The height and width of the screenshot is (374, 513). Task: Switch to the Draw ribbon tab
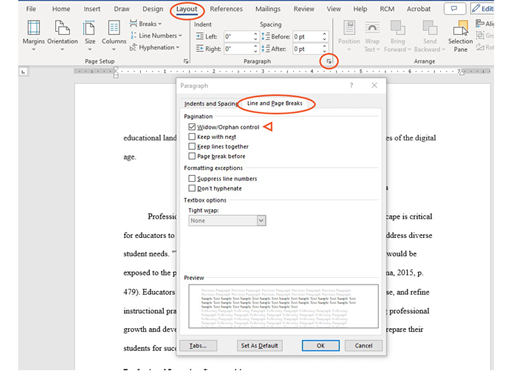pos(122,9)
